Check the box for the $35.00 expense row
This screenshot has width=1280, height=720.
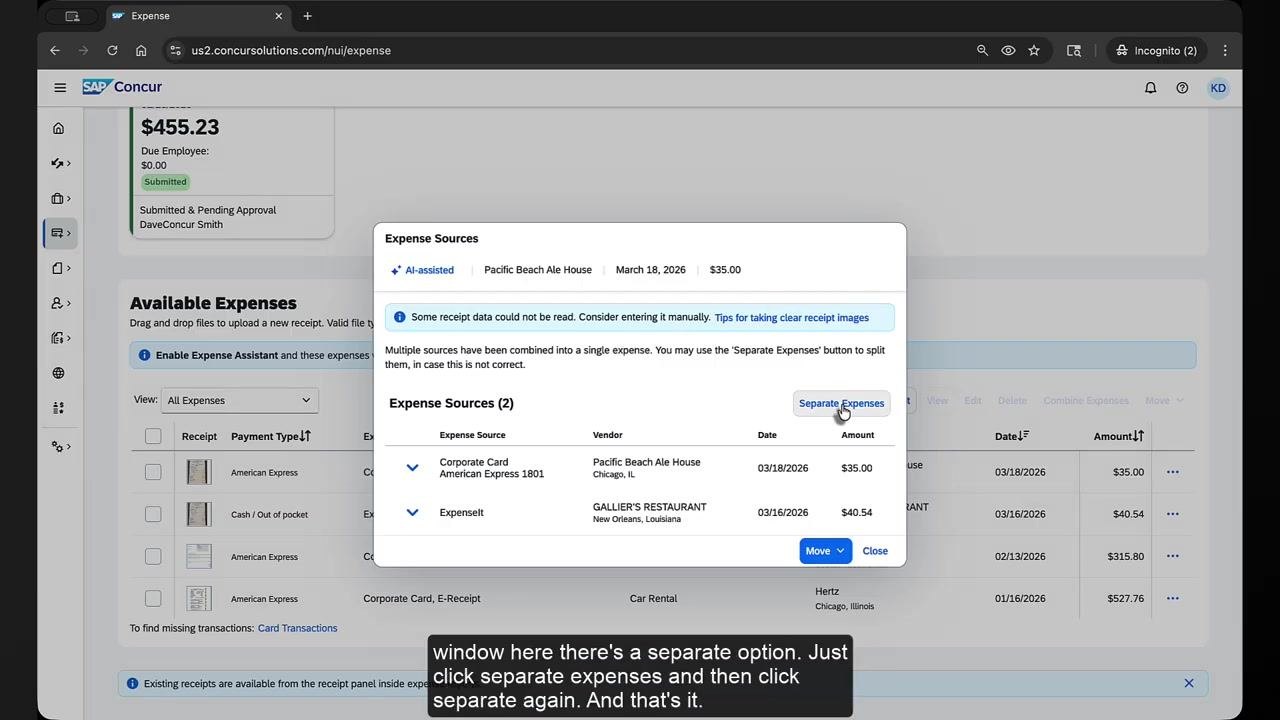click(x=153, y=472)
